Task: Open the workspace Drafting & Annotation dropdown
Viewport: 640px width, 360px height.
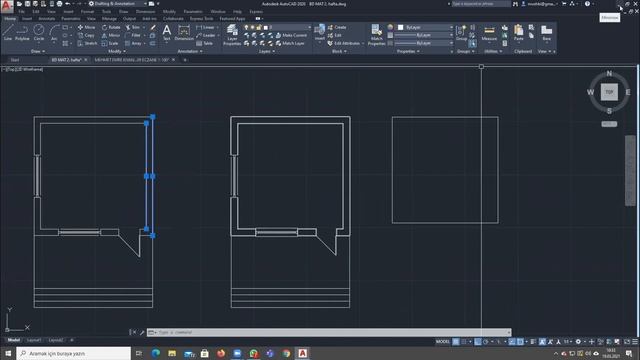Action: pos(118,4)
